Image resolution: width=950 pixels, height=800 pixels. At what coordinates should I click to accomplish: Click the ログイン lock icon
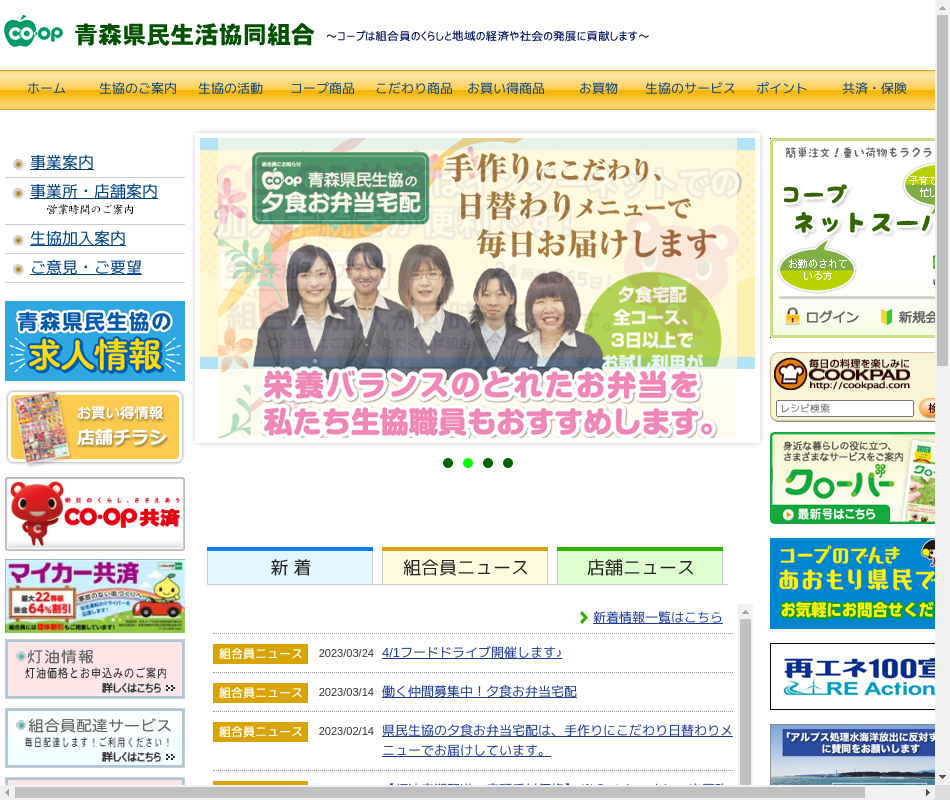pos(792,317)
